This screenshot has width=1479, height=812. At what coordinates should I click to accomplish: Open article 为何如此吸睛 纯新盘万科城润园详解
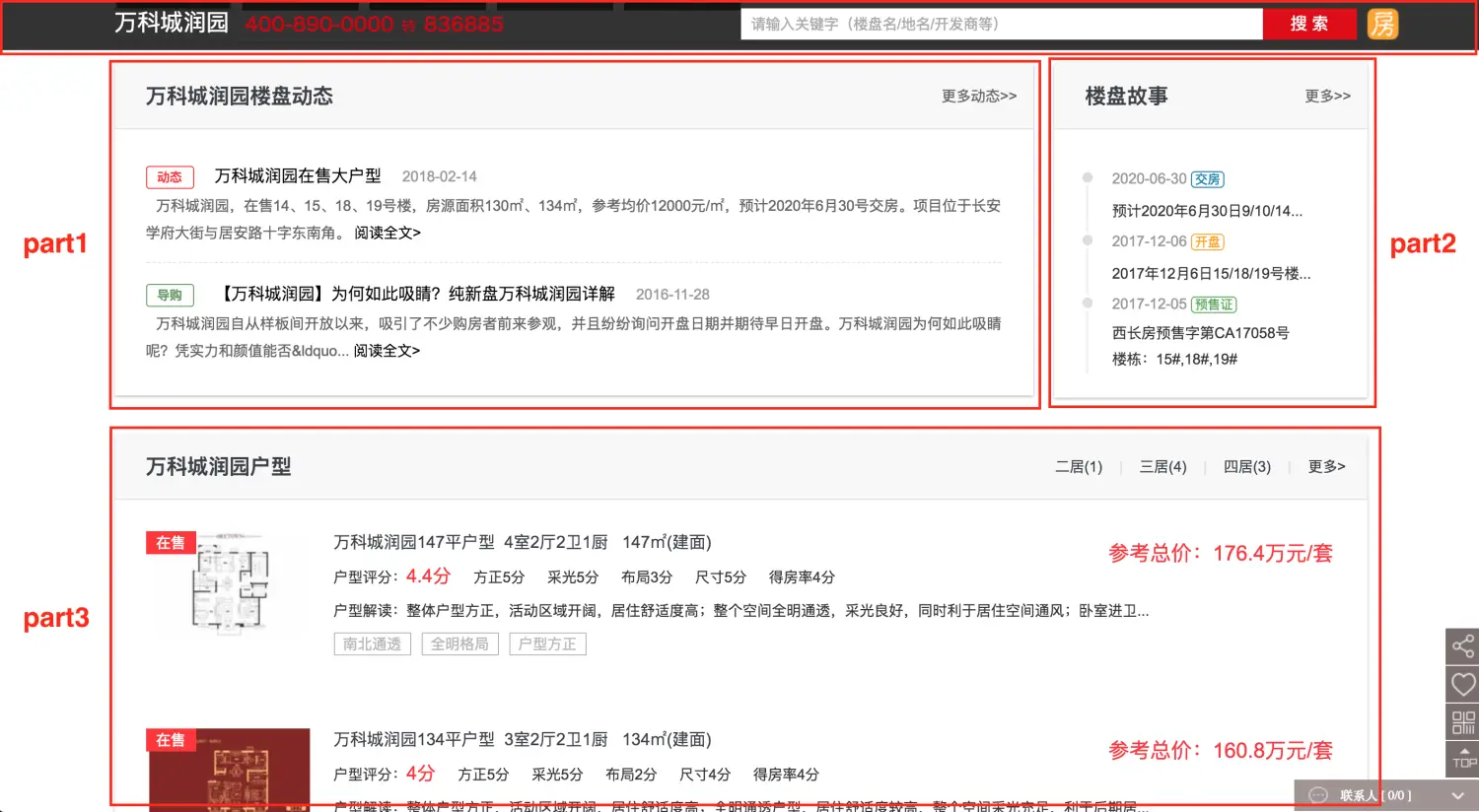415,294
